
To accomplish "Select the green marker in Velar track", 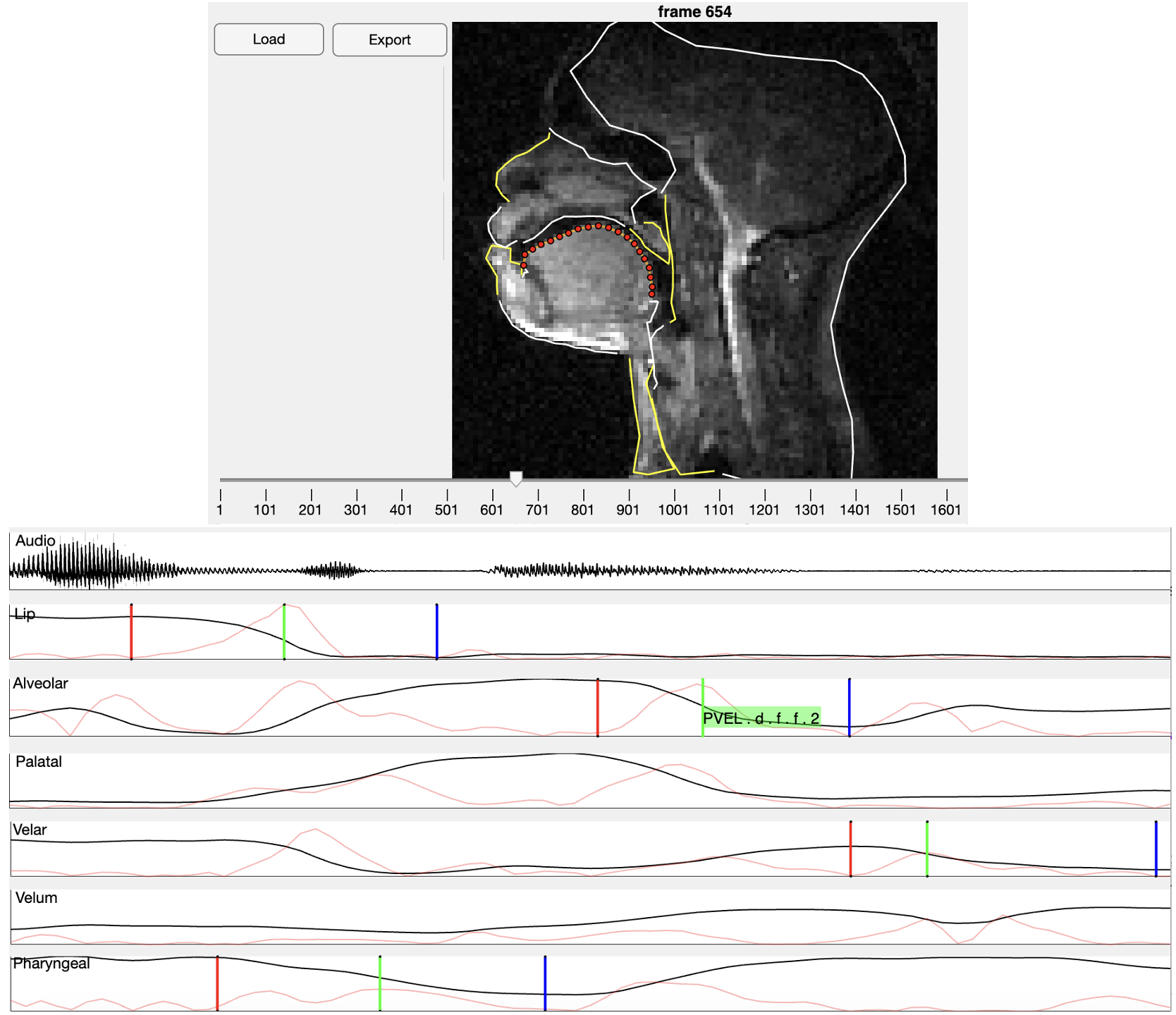I will [927, 849].
